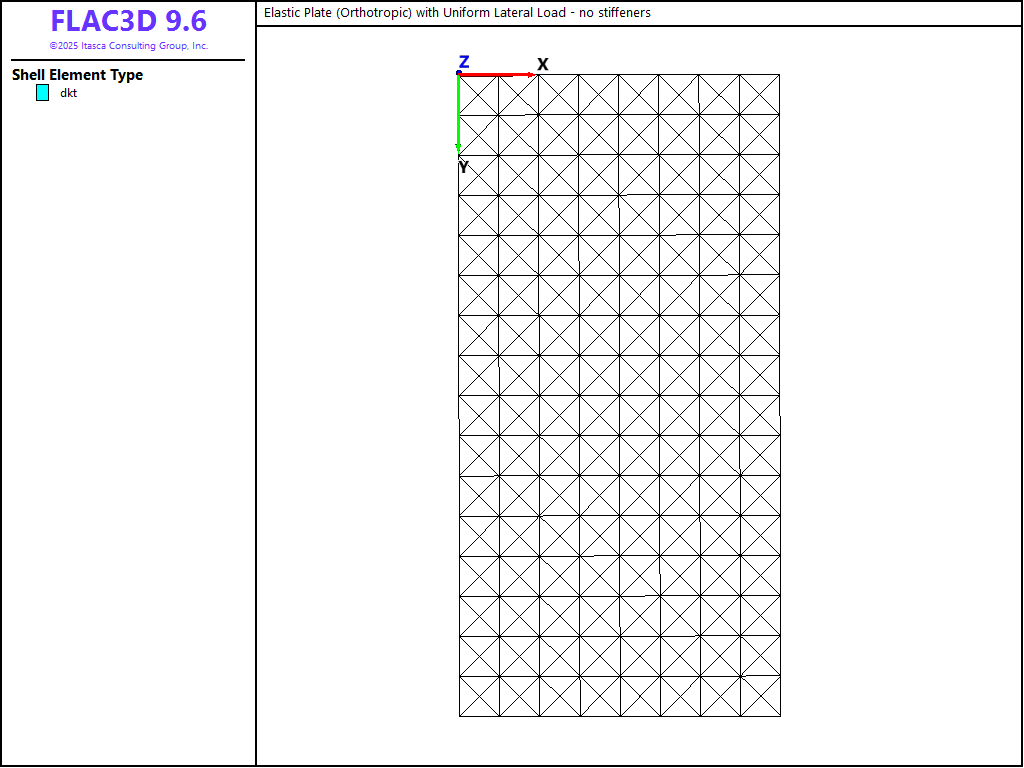
Task: Click the Y axis label
Action: (x=463, y=168)
